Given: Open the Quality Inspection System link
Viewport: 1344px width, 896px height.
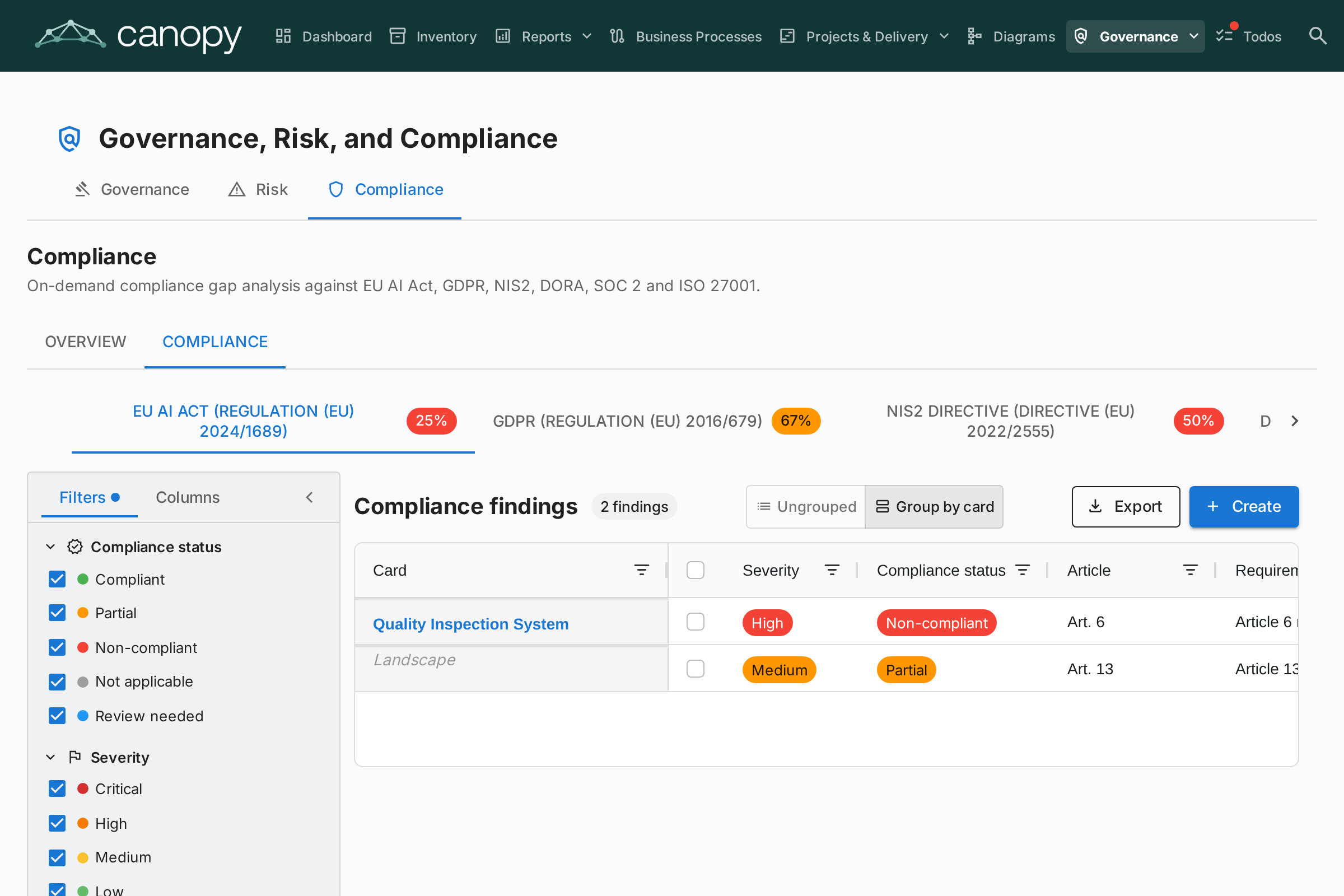Looking at the screenshot, I should coord(470,623).
